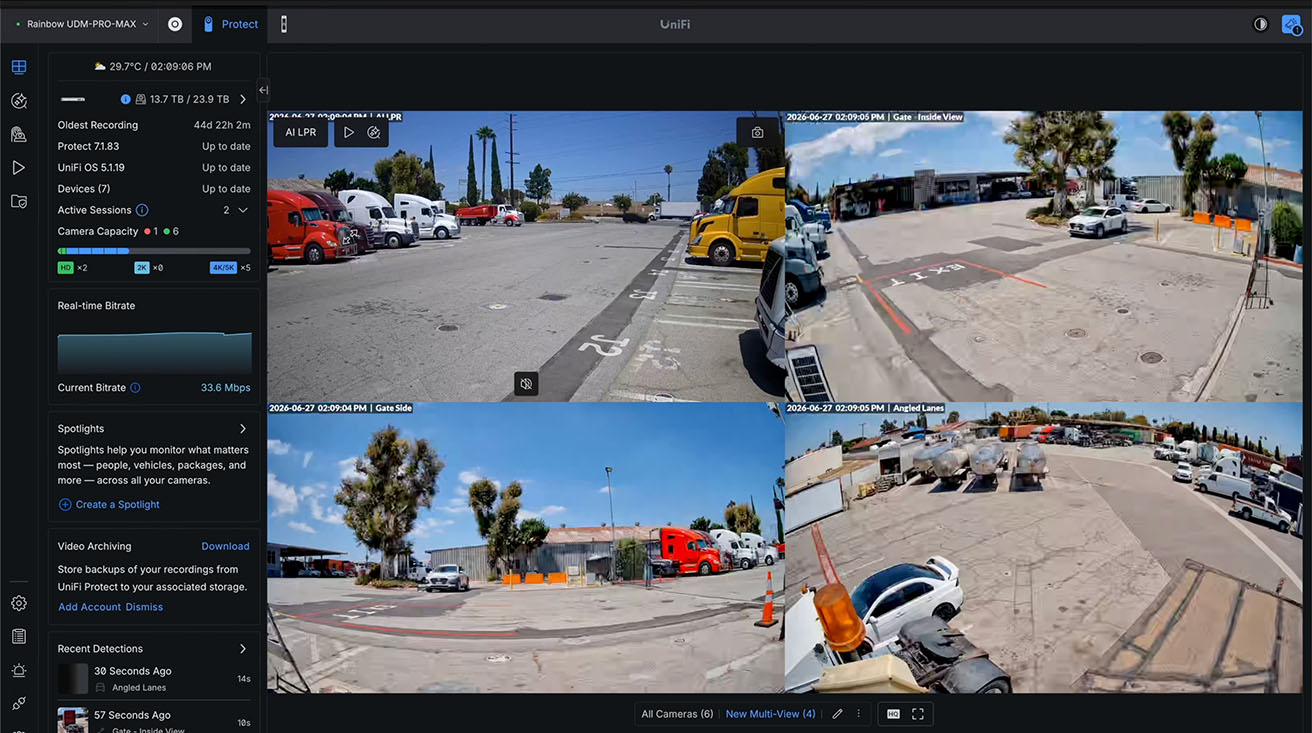Open the Playback sidebar icon
The image size is (1312, 733).
19,168
